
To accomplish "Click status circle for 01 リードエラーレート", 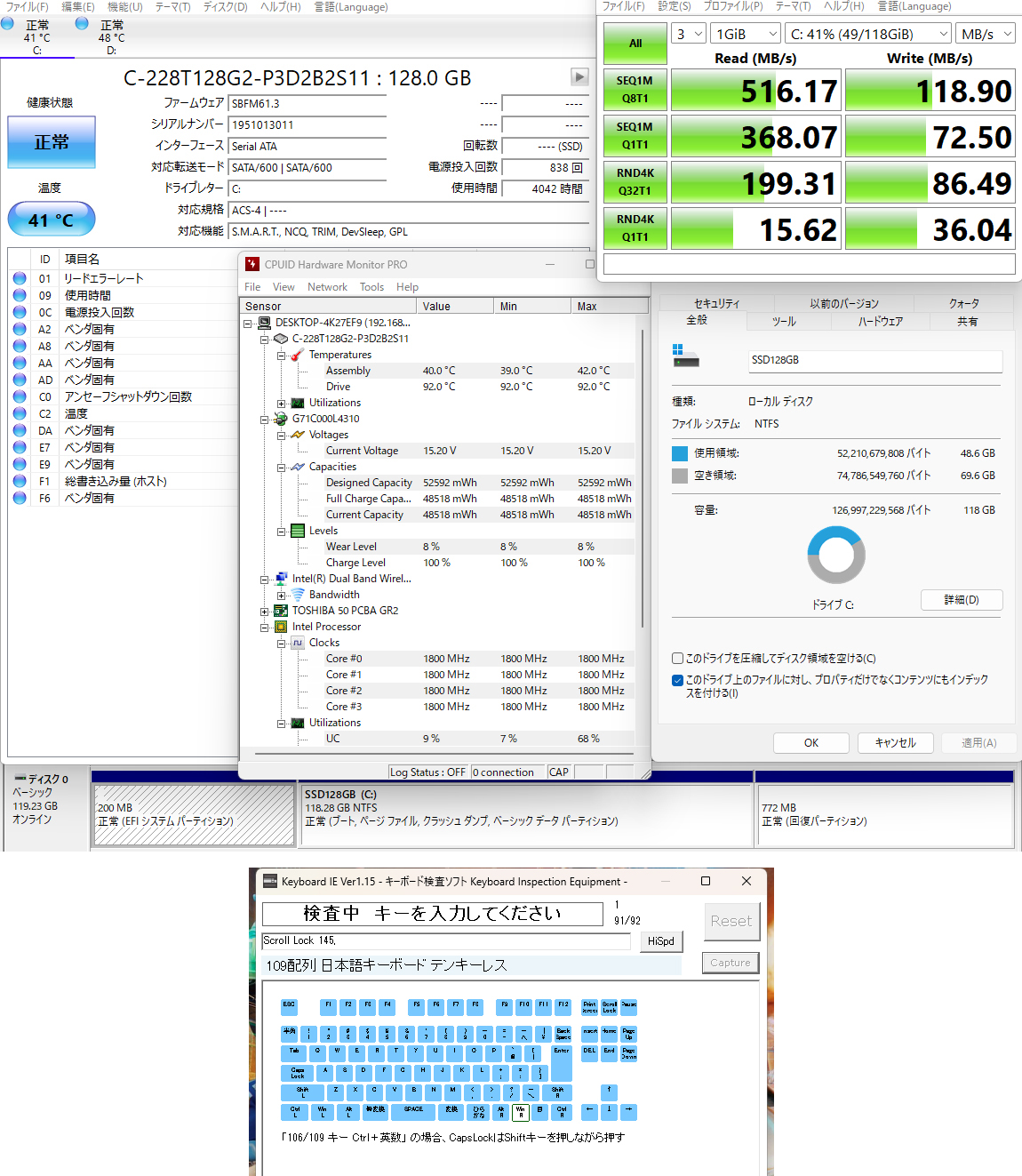I will (20, 278).
